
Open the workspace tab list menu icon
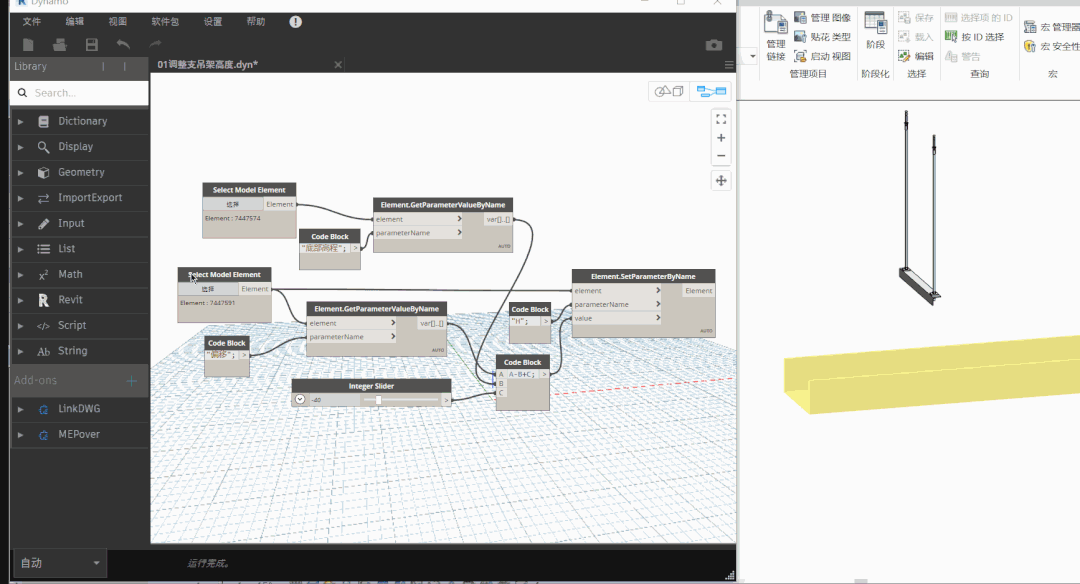coord(729,65)
